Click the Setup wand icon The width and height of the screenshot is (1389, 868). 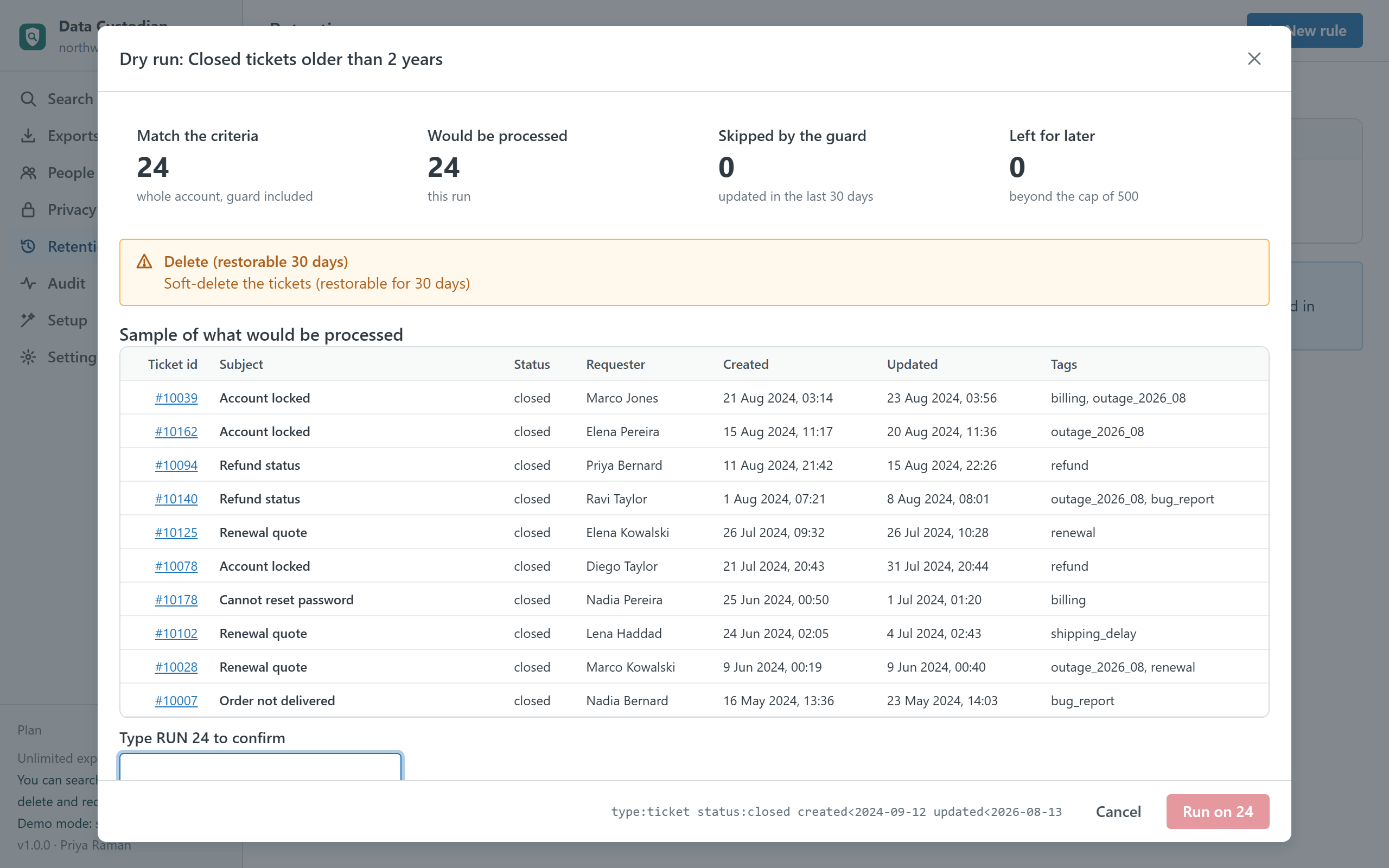click(x=28, y=320)
